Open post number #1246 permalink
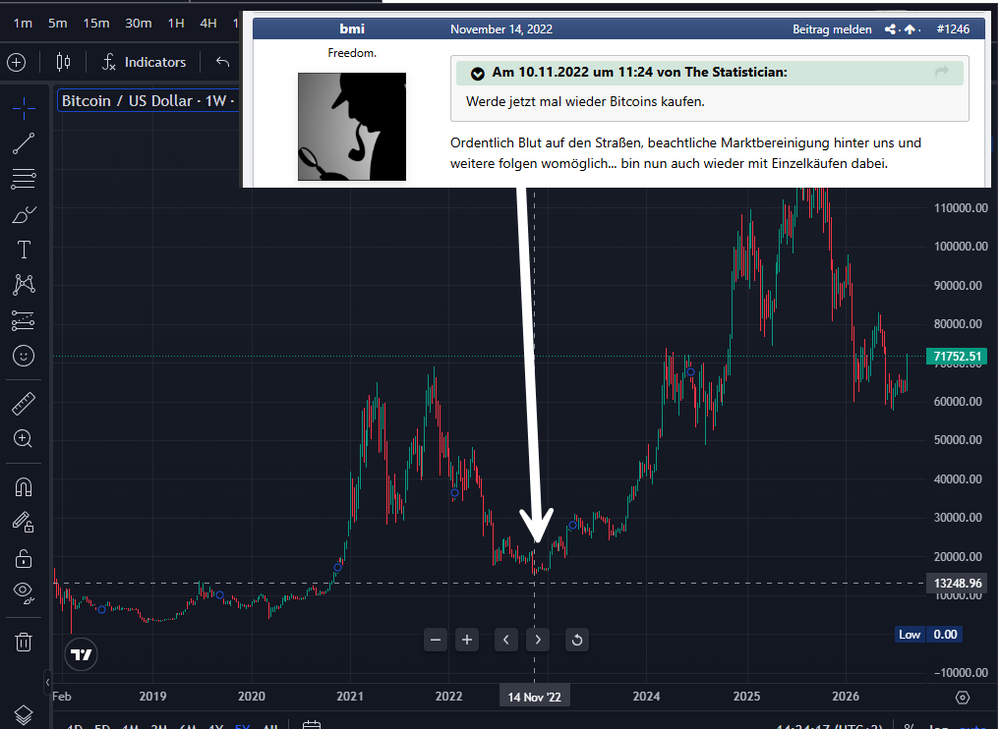This screenshot has width=1000, height=729. (953, 29)
